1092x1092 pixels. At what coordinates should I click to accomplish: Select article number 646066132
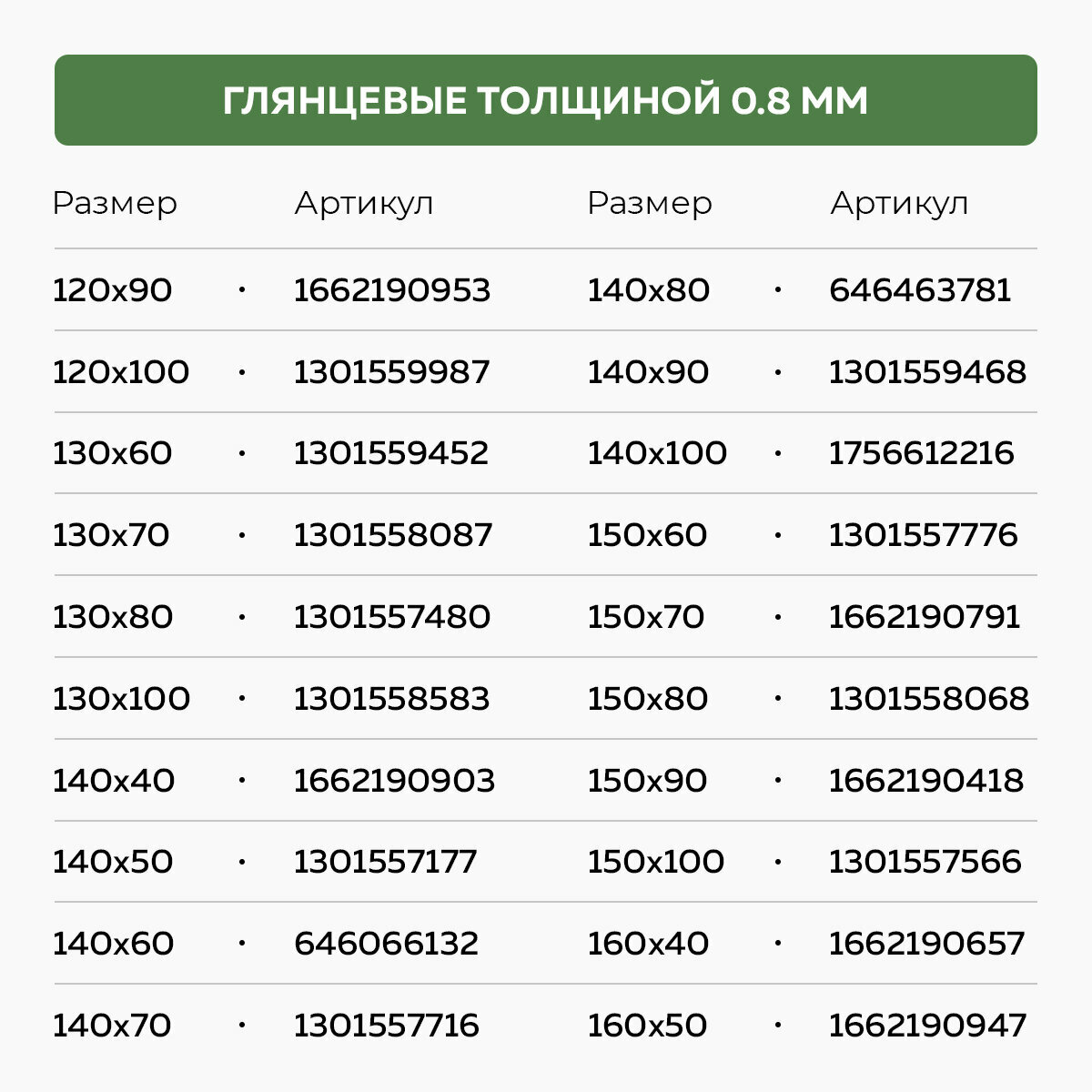386,944
